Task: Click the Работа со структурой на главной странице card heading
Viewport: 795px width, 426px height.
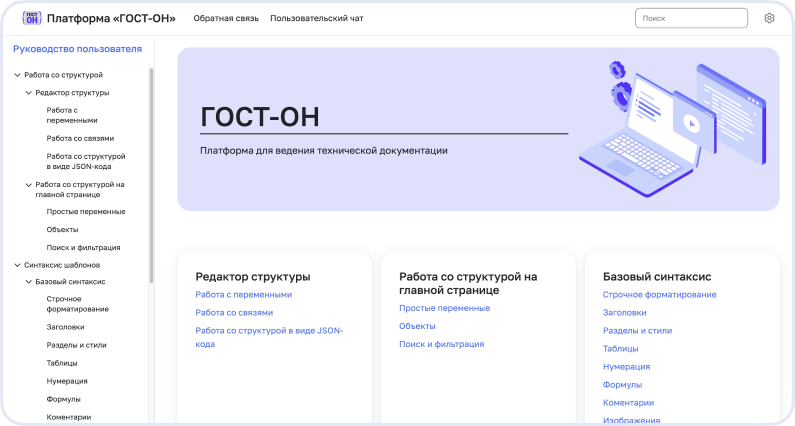Action: click(x=468, y=283)
